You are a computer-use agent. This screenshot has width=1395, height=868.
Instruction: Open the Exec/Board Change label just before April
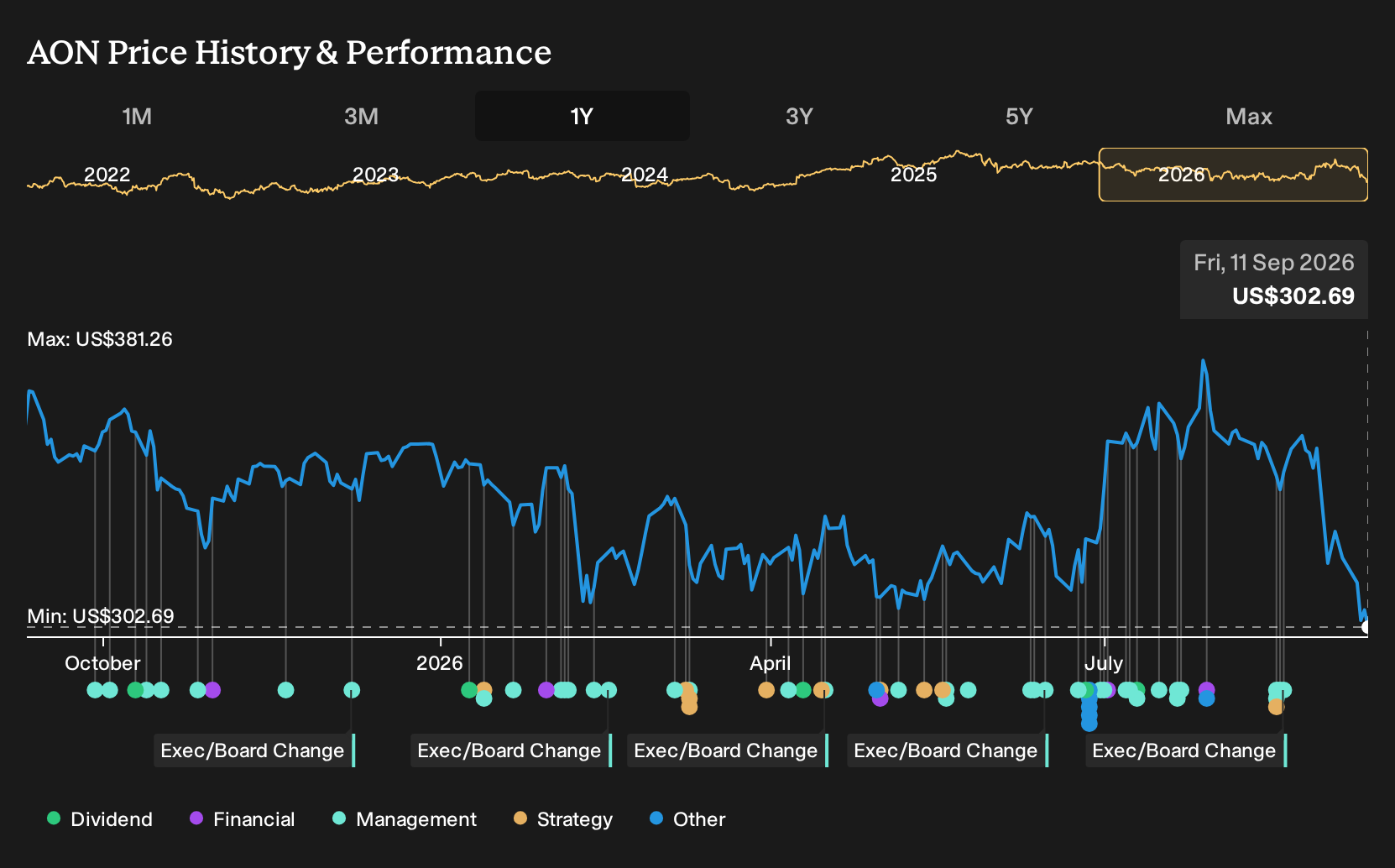coord(728,750)
